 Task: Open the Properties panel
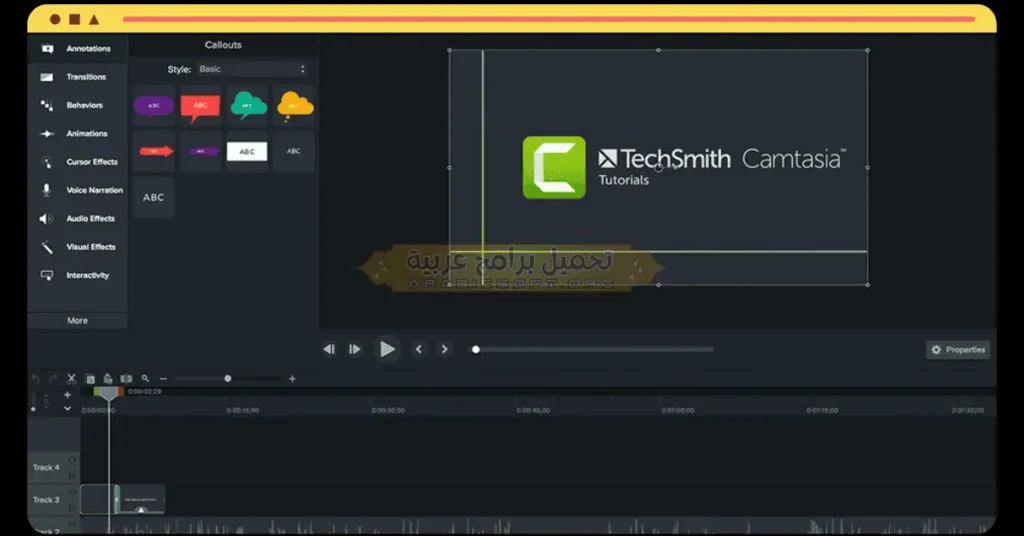pos(958,350)
